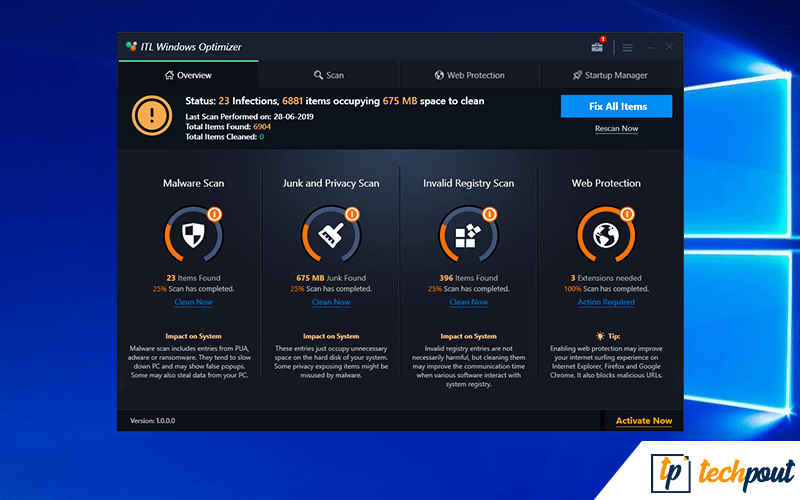Click the Invalid Registry Scan heading
The width and height of the screenshot is (800, 500).
pyautogui.click(x=468, y=183)
